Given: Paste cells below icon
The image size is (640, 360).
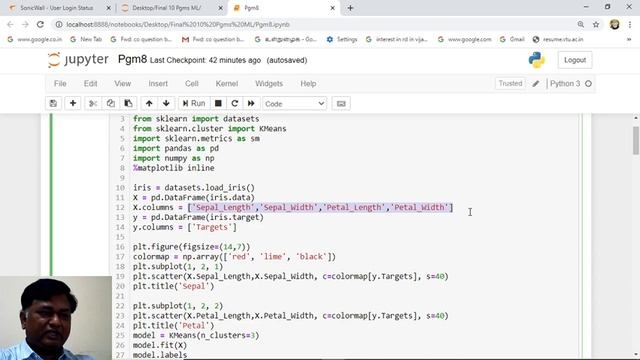Looking at the screenshot, I should pyautogui.click(x=128, y=104).
